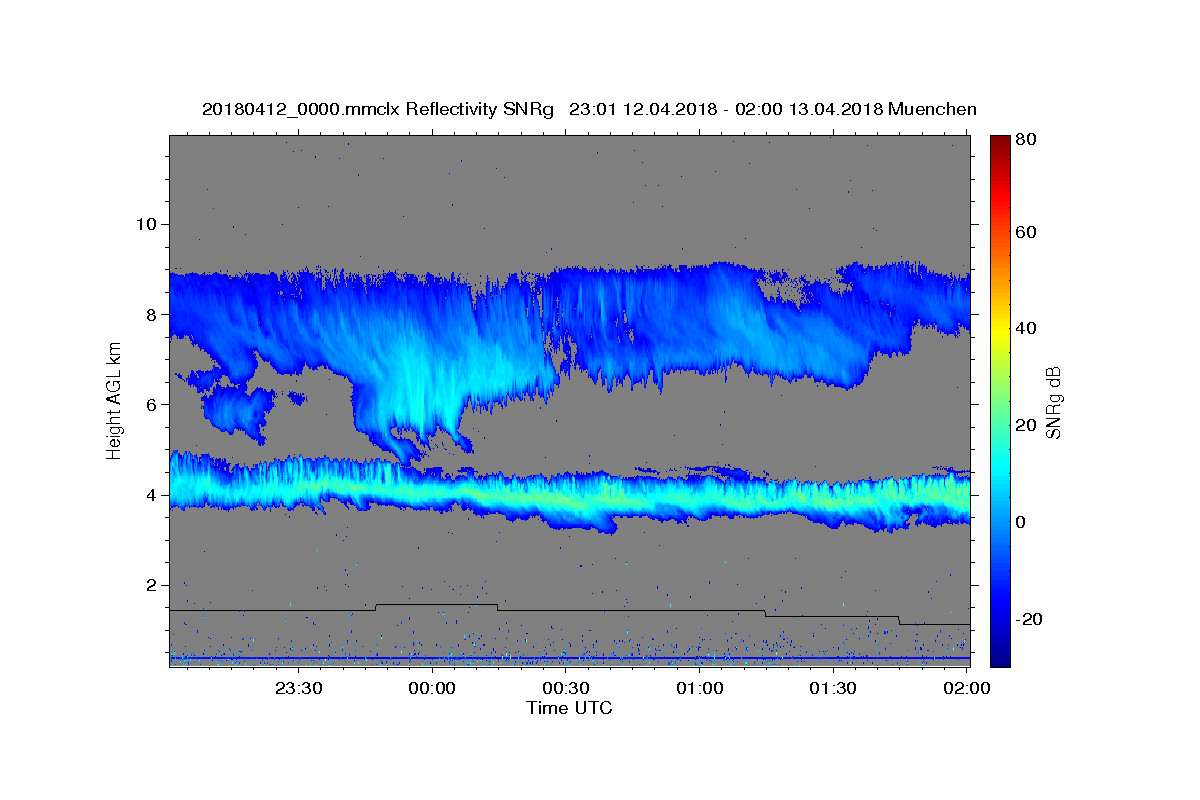Click the 00:30 time tick label
This screenshot has width=1200, height=800.
click(x=566, y=688)
